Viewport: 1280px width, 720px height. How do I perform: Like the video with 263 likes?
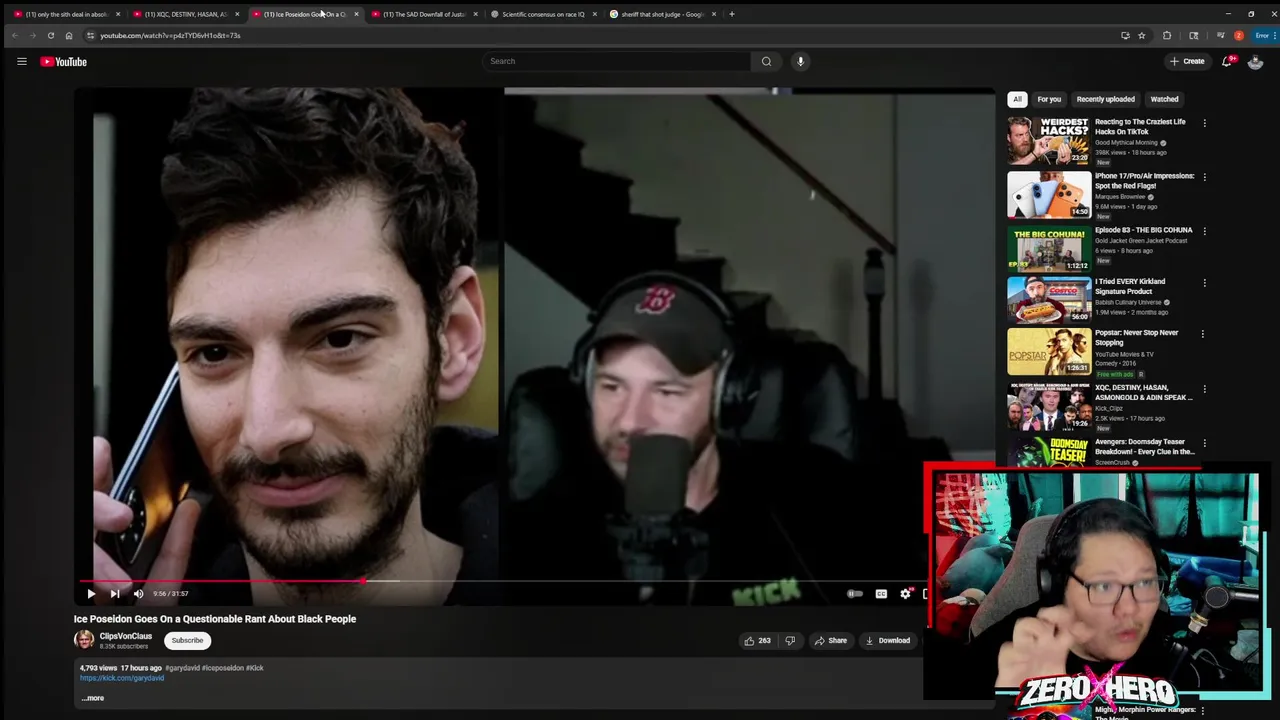click(757, 641)
